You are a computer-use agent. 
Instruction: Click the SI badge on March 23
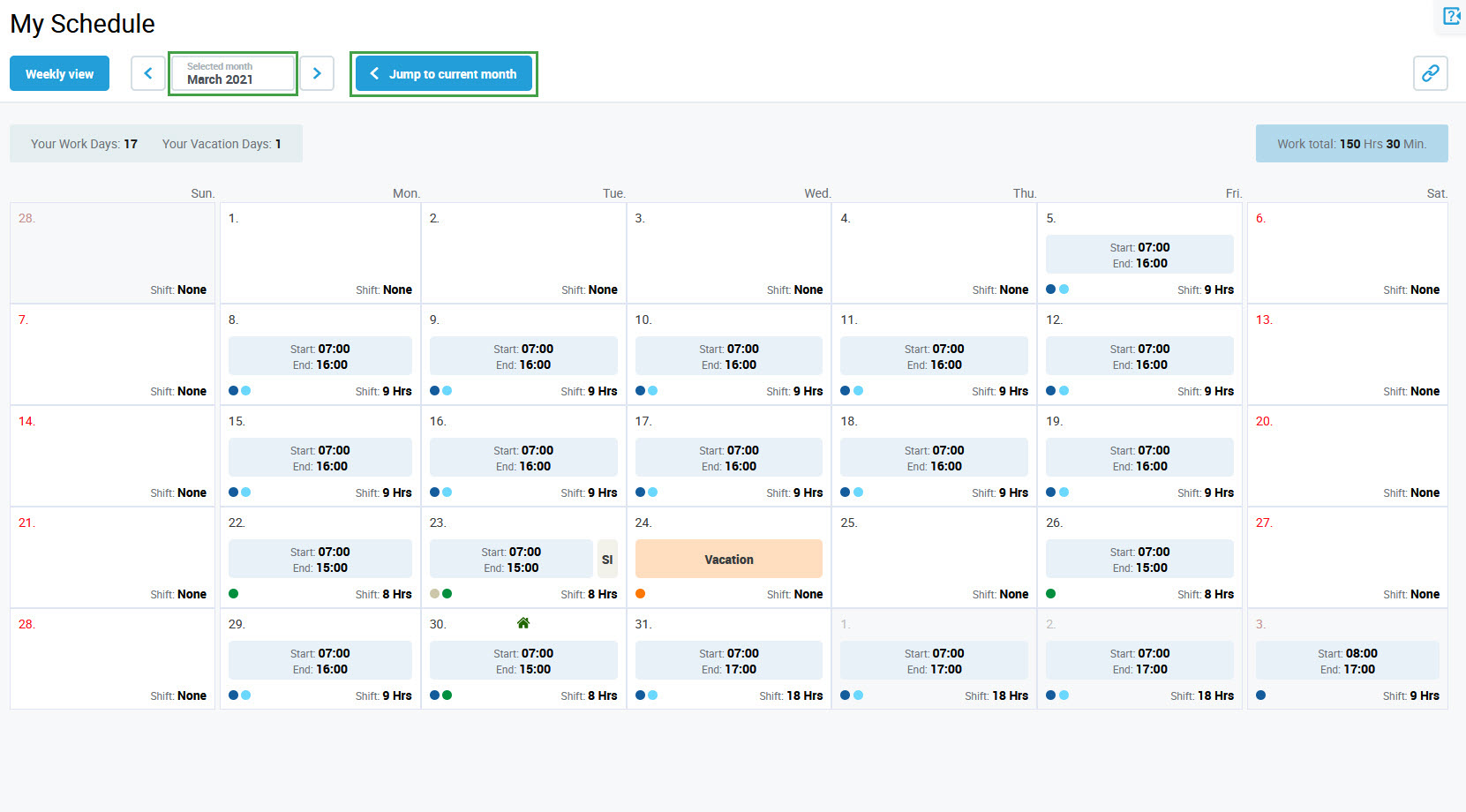click(607, 560)
